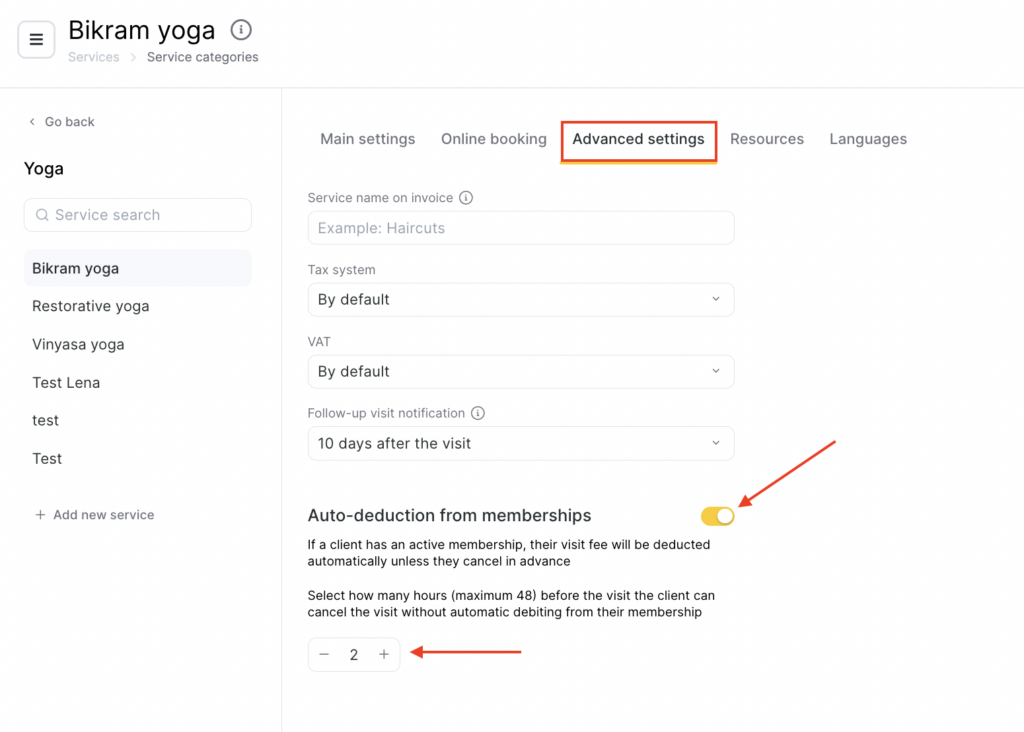
Task: Click the Go back arrow icon
Action: 32,122
